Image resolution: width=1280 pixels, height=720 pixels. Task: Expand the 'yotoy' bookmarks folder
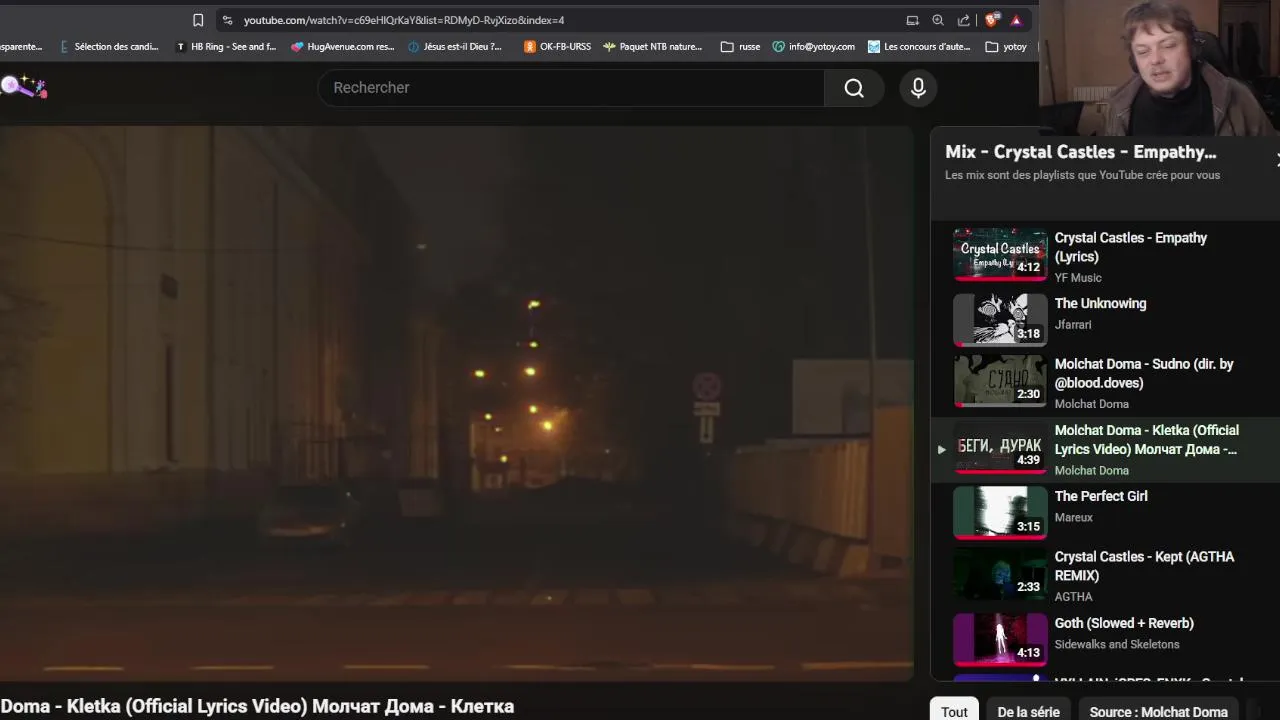click(1006, 46)
